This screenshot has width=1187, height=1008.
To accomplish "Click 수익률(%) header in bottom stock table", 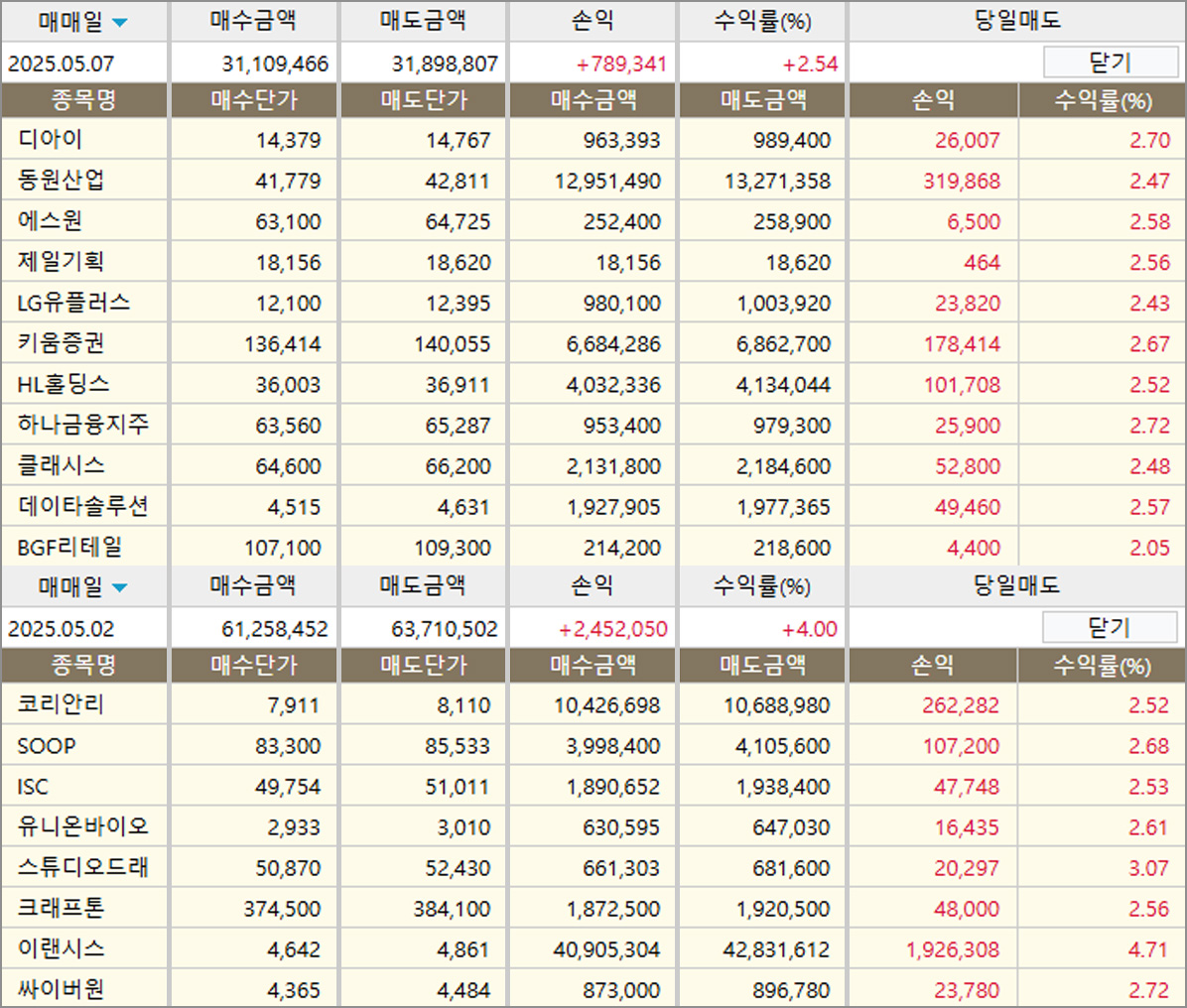I will (x=1102, y=665).
